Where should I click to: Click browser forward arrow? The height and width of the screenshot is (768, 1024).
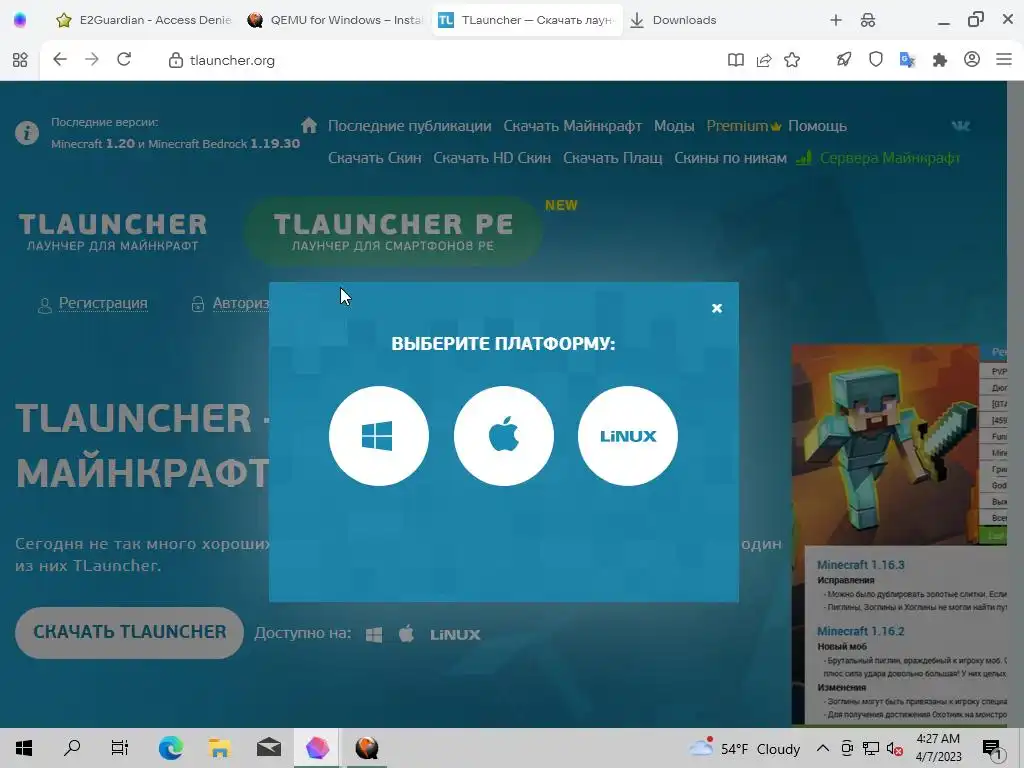click(x=91, y=60)
